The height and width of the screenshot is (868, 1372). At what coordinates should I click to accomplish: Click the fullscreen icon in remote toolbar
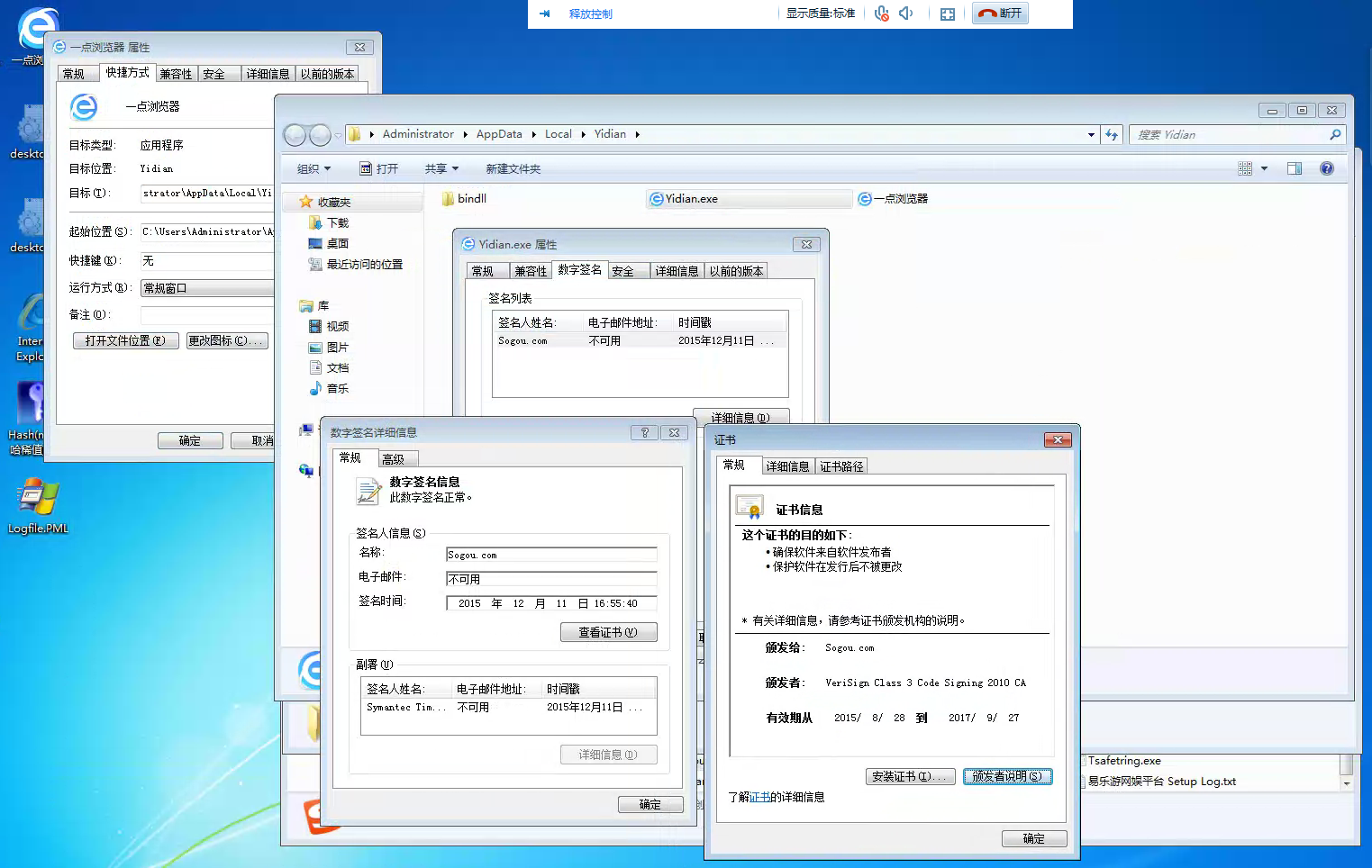tap(948, 14)
